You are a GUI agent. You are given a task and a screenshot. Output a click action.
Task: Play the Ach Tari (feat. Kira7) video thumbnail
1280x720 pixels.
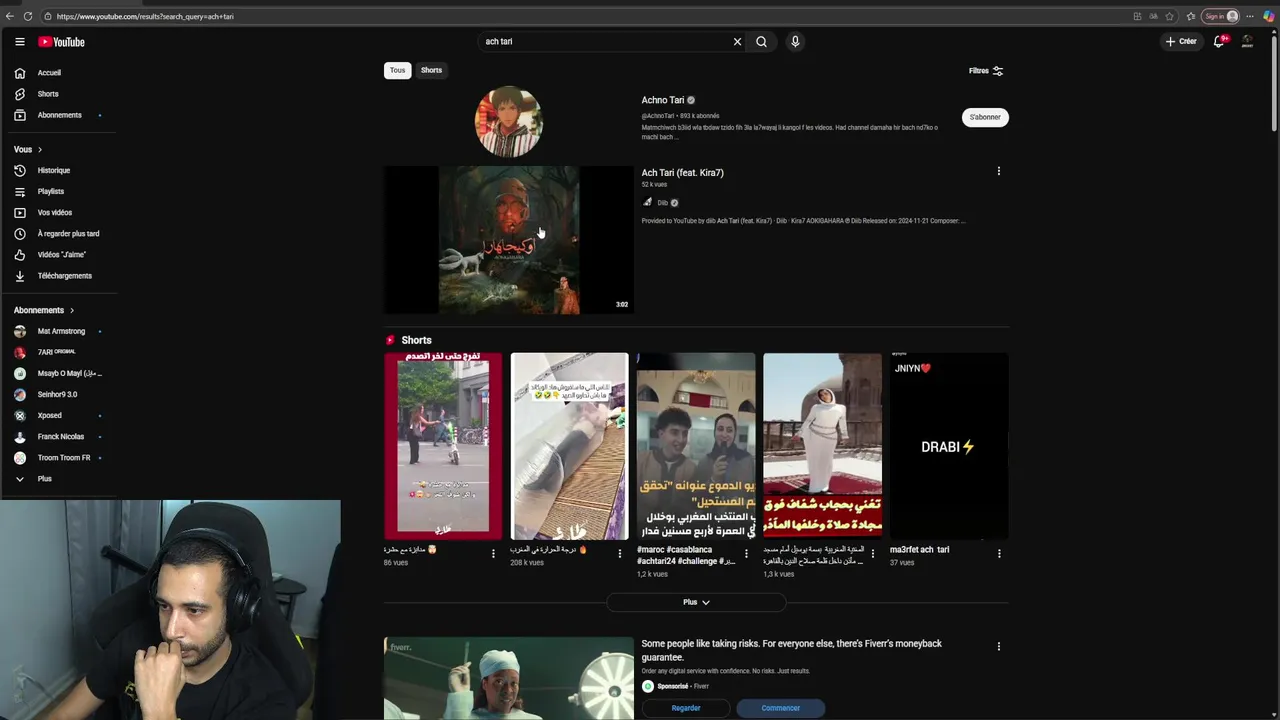pyautogui.click(x=509, y=240)
